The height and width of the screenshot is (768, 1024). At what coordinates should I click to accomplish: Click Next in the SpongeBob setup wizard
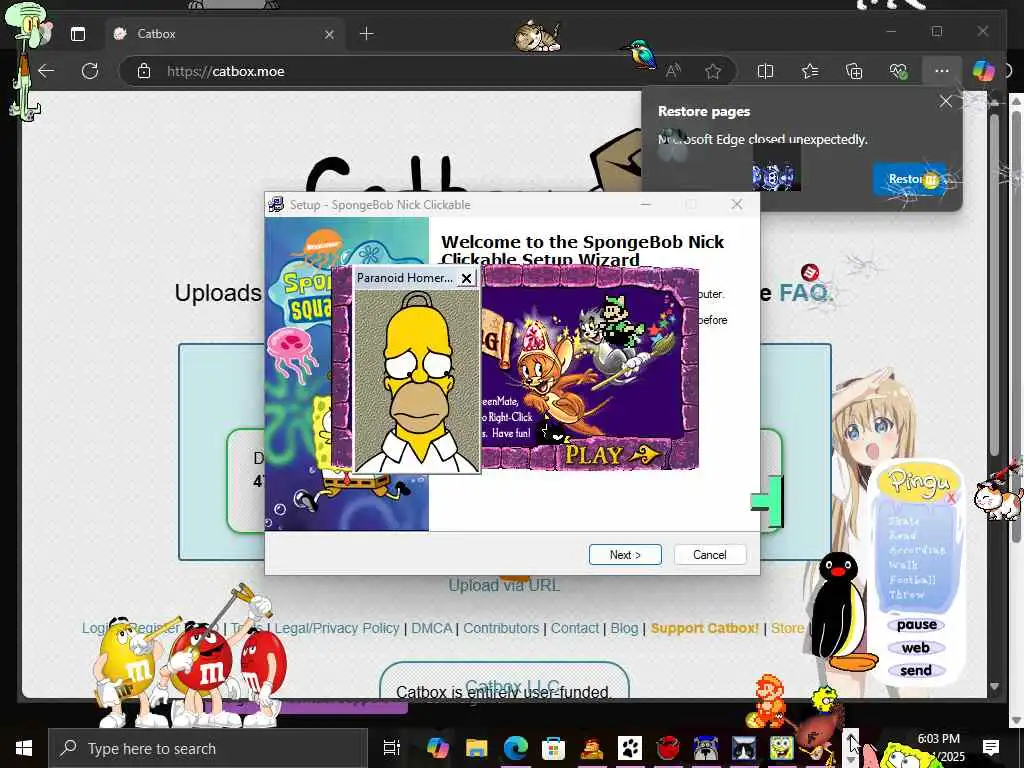[x=625, y=554]
